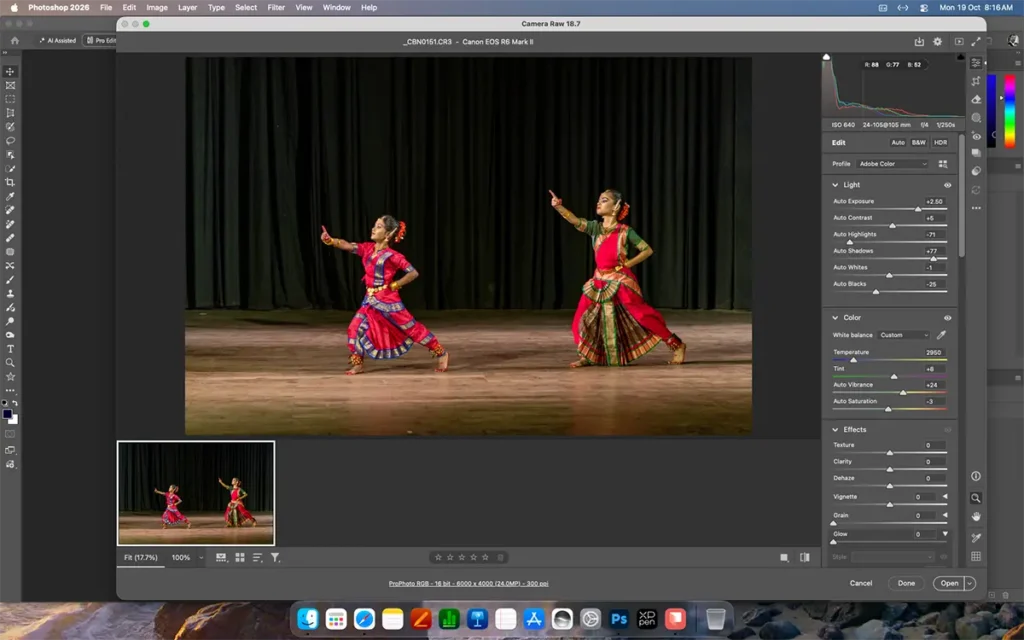The height and width of the screenshot is (640, 1024).
Task: Open the ProPhoto RGB workflow options link
Action: [x=468, y=584]
